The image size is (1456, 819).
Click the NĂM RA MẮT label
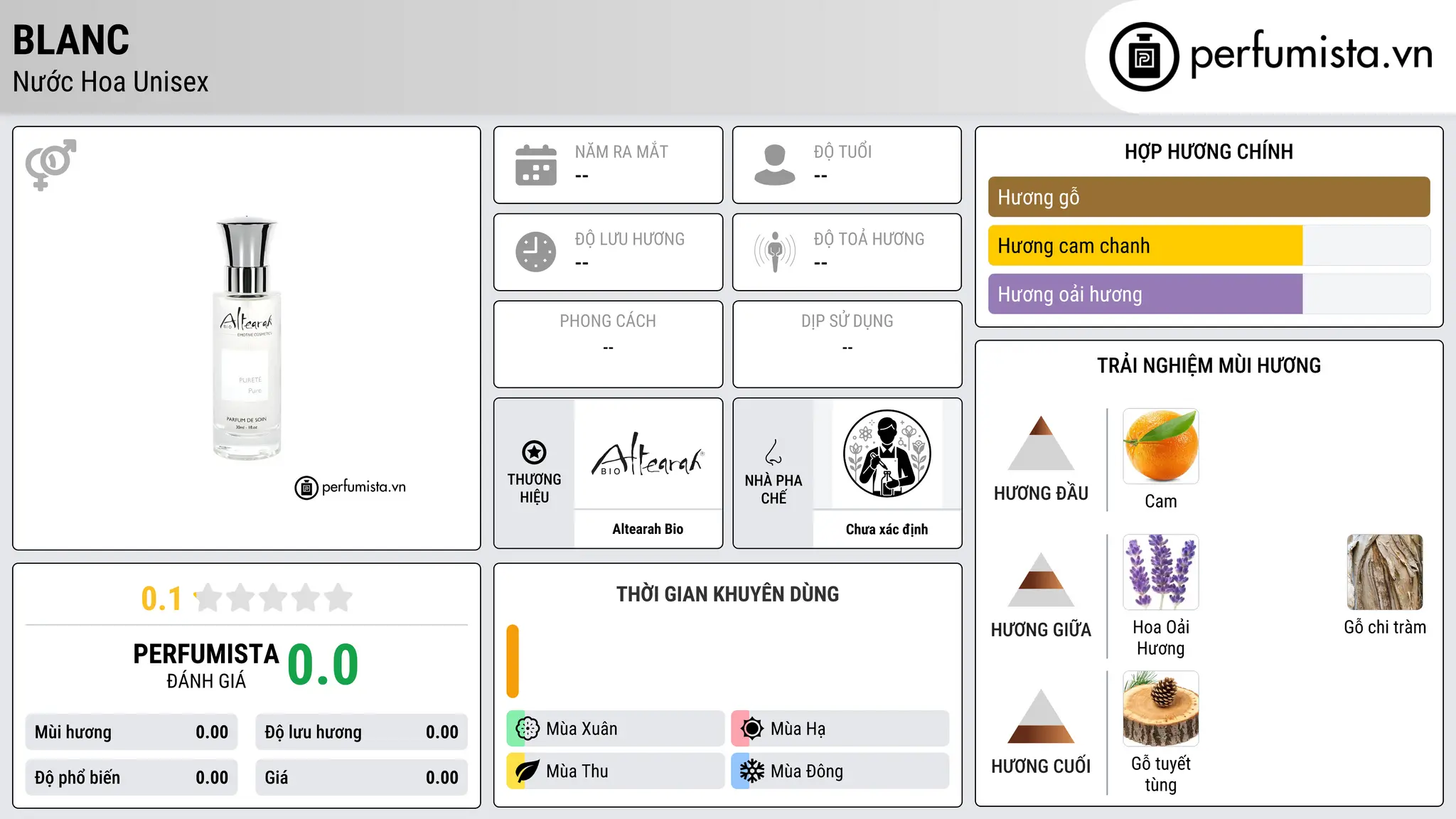click(621, 152)
